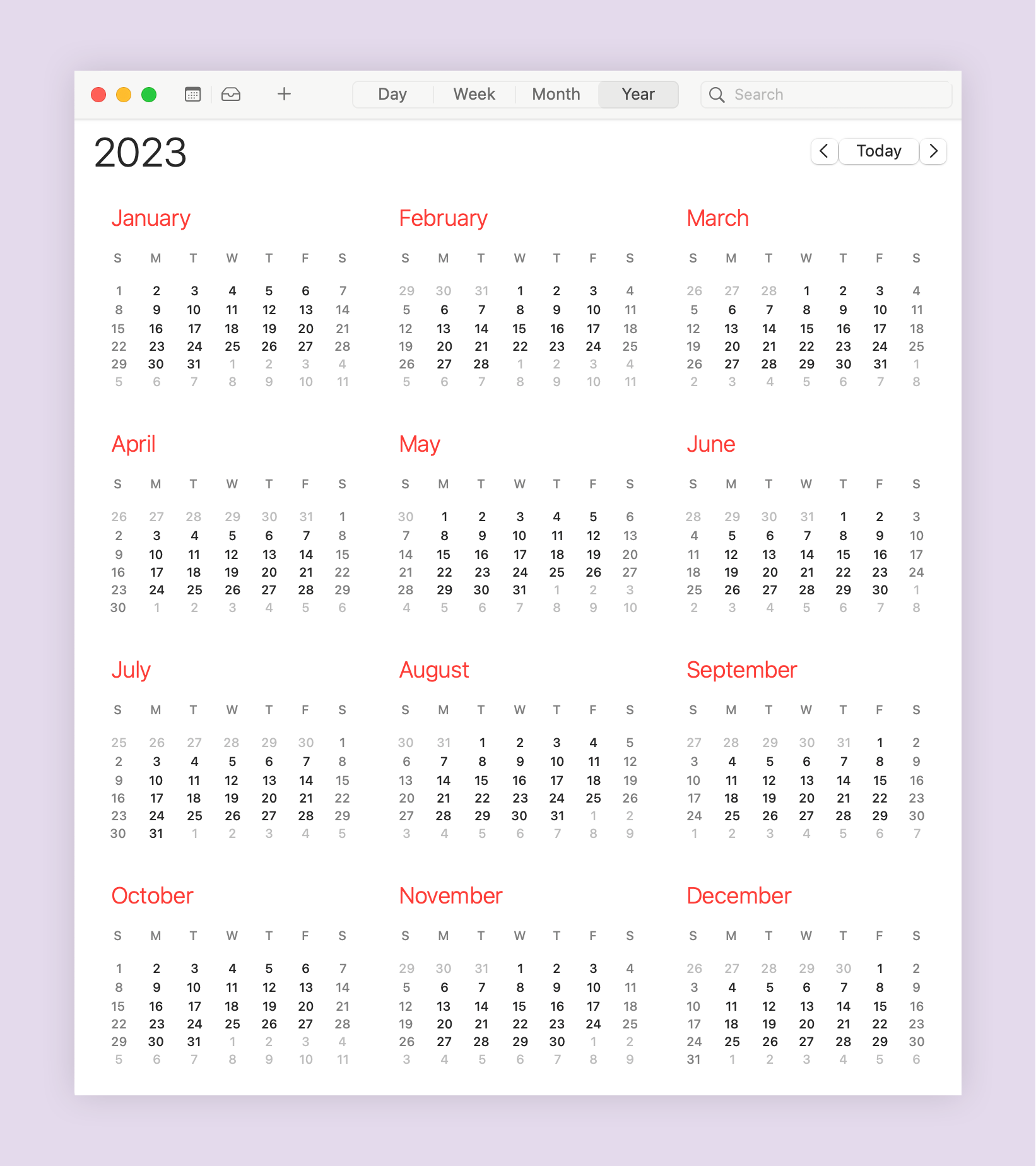Select January 1

pyautogui.click(x=119, y=291)
